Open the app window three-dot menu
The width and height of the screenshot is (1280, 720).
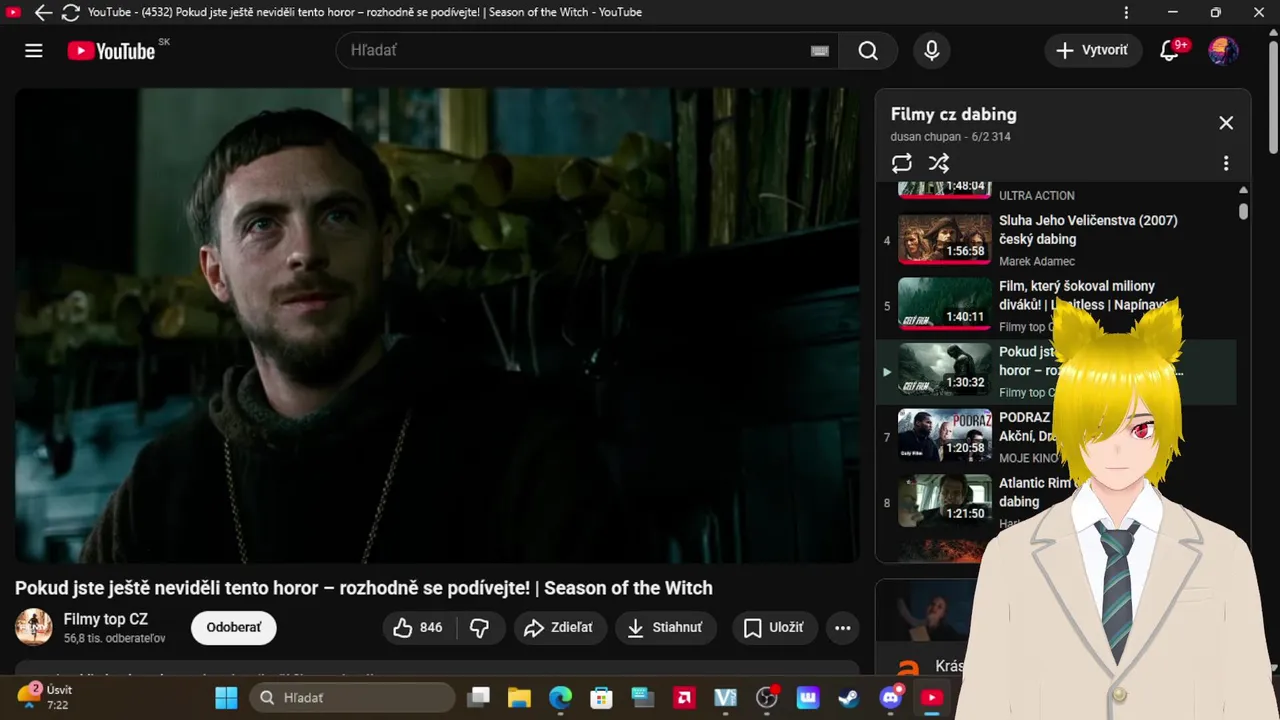[x=1127, y=13]
